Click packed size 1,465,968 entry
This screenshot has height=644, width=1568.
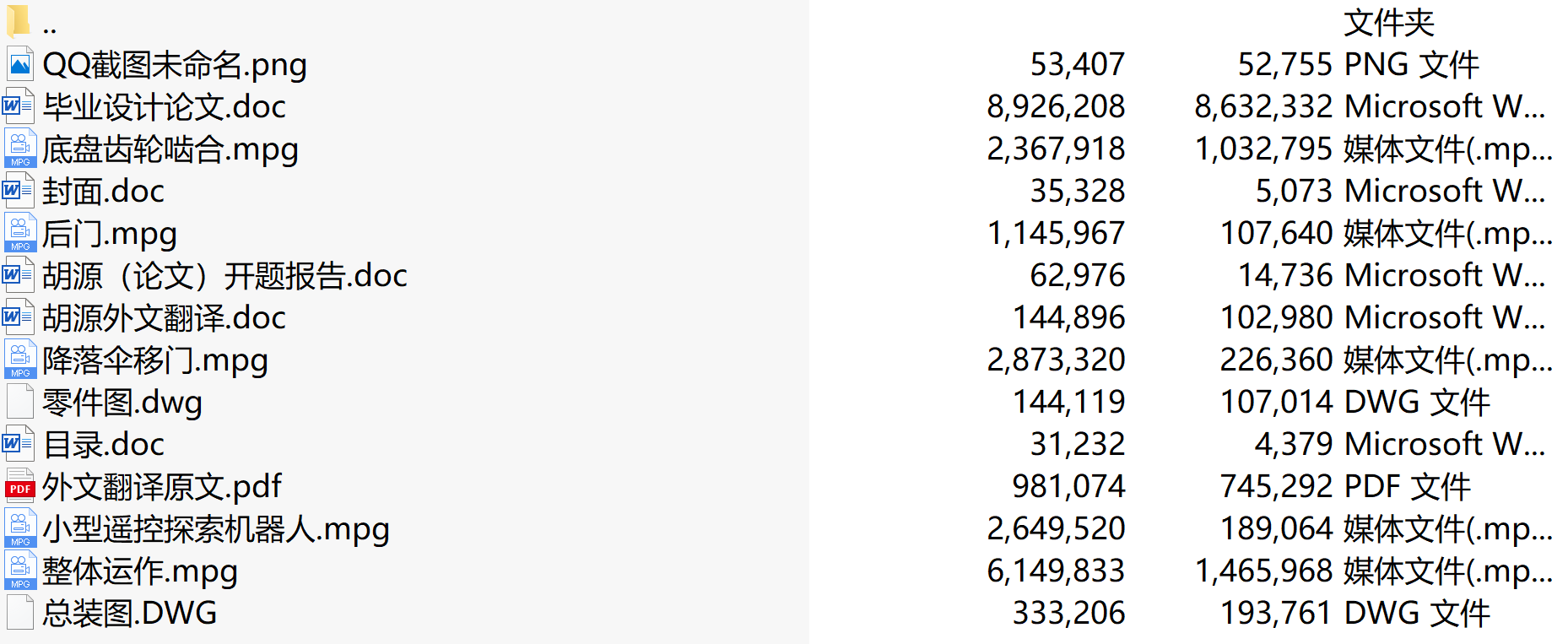pyautogui.click(x=1263, y=571)
